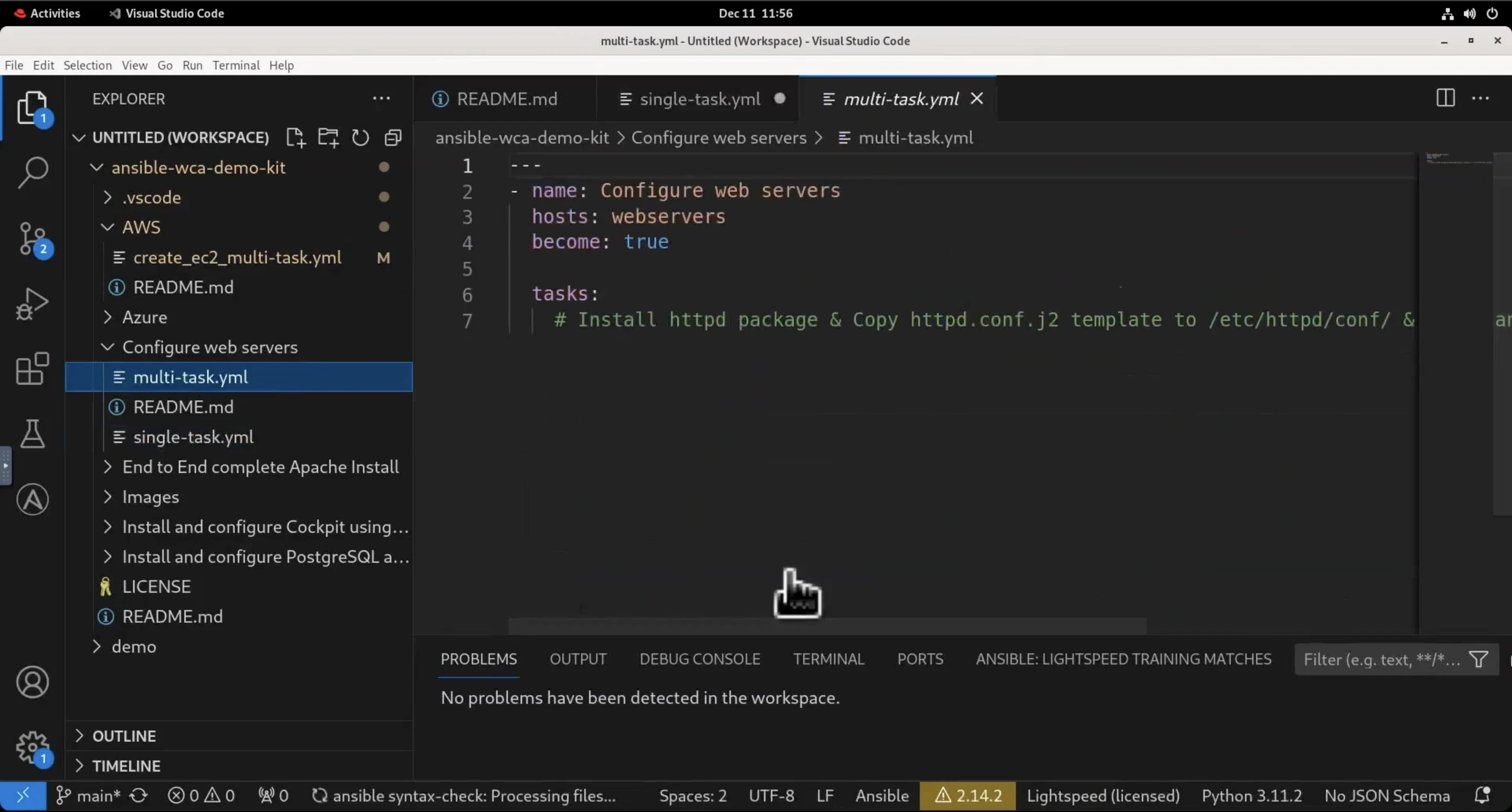1512x812 pixels.
Task: Click the New Folder icon in Explorer
Action: (328, 138)
